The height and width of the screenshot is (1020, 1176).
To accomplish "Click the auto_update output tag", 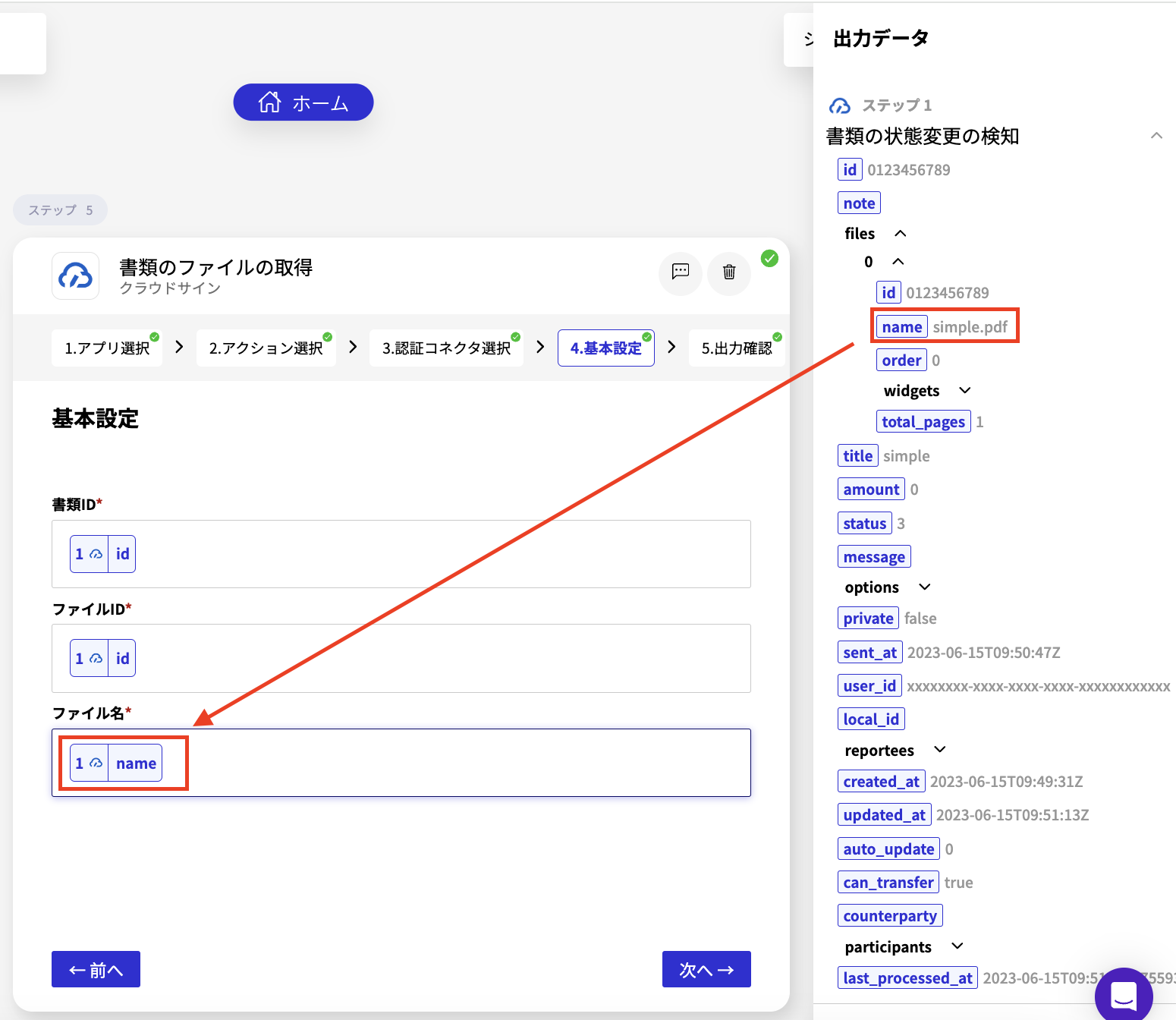I will coord(888,849).
